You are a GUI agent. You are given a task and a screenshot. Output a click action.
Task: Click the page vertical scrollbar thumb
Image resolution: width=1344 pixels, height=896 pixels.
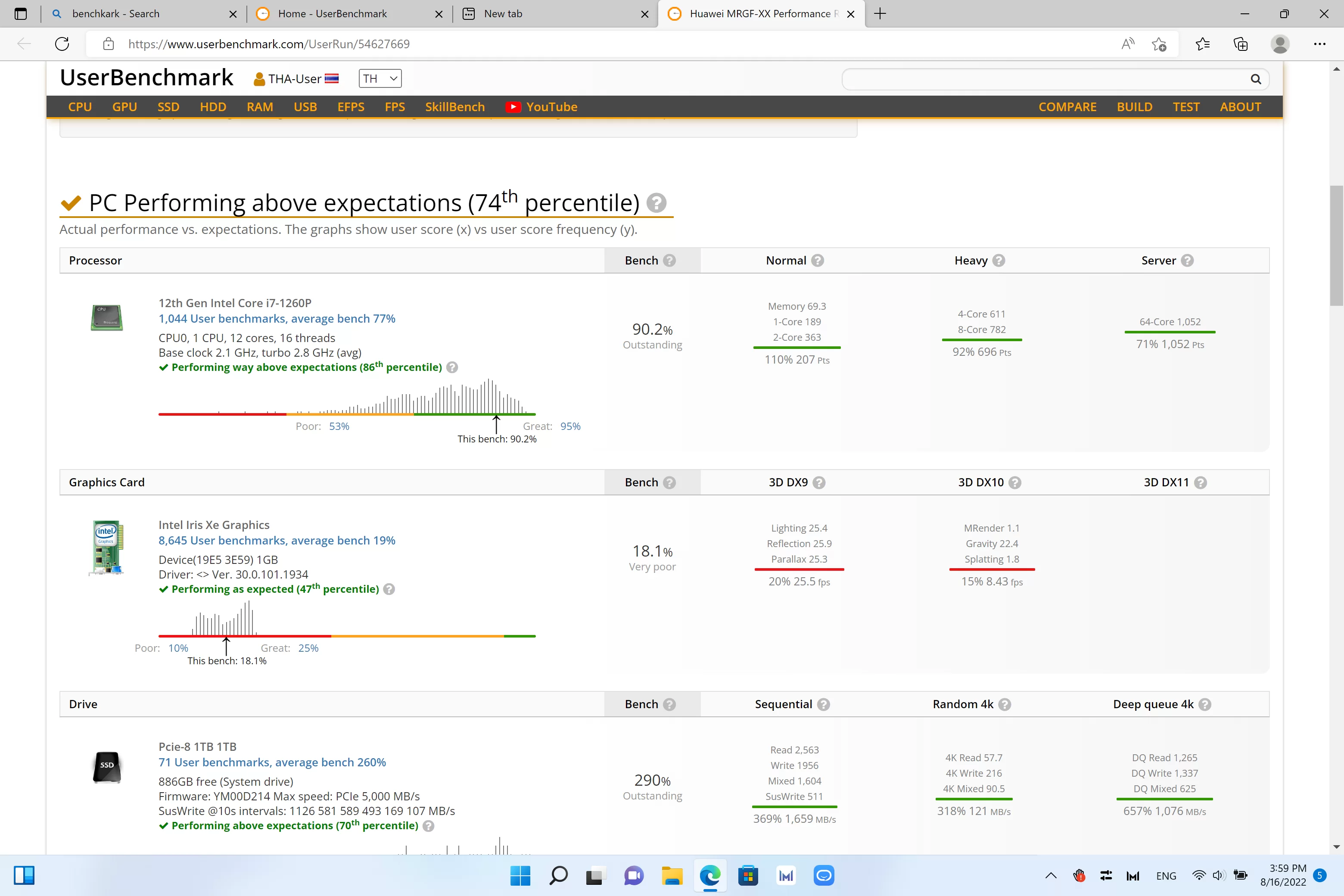pos(1336,246)
